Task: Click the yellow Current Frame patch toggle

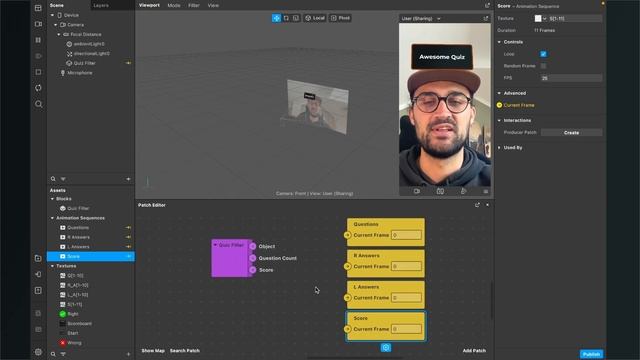Action: click(x=499, y=105)
